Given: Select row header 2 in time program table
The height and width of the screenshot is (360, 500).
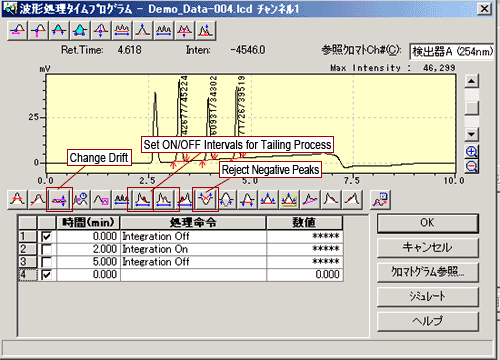Looking at the screenshot, I should click(27, 249).
